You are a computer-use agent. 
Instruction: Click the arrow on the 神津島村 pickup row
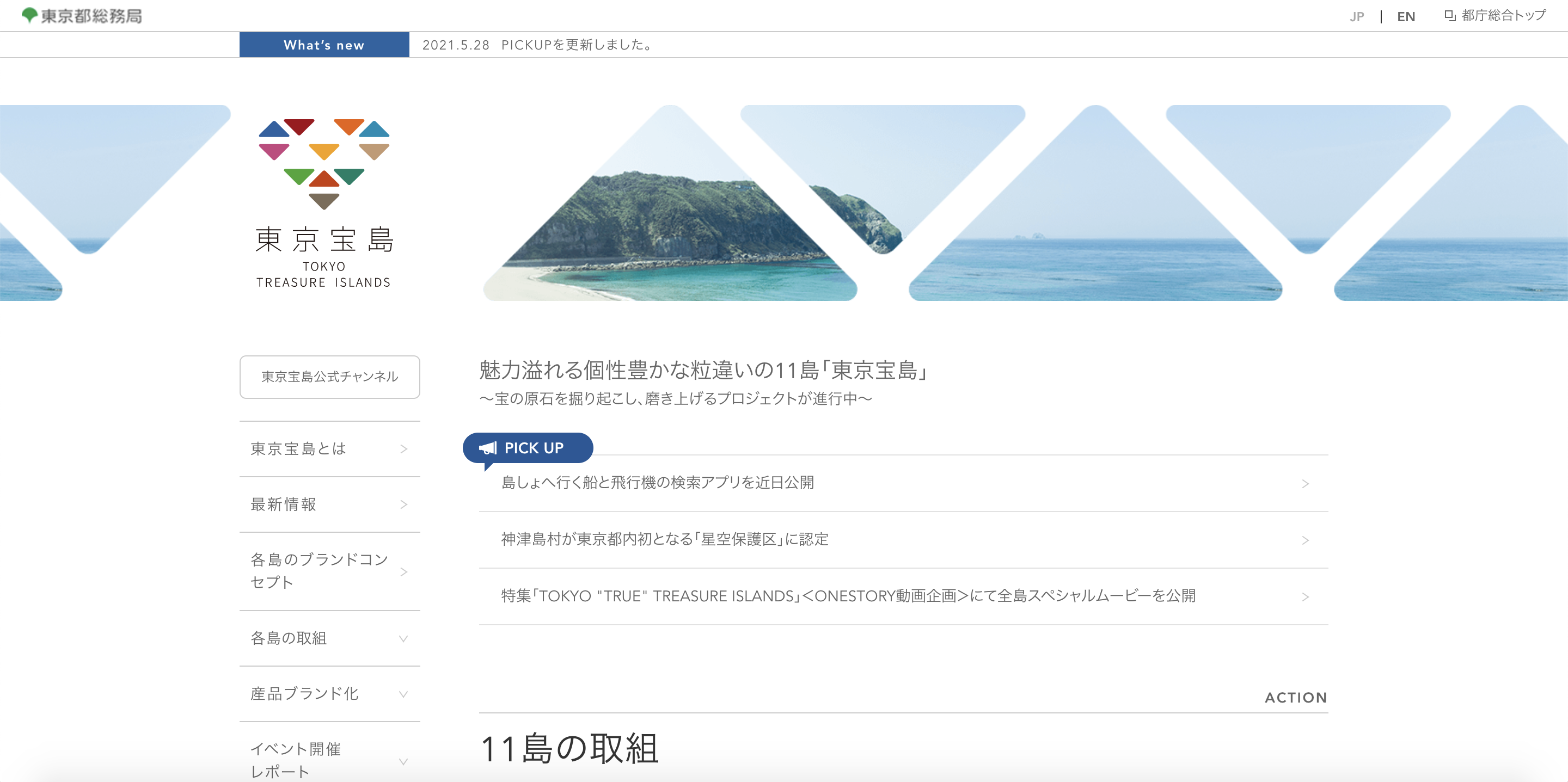coord(1305,540)
